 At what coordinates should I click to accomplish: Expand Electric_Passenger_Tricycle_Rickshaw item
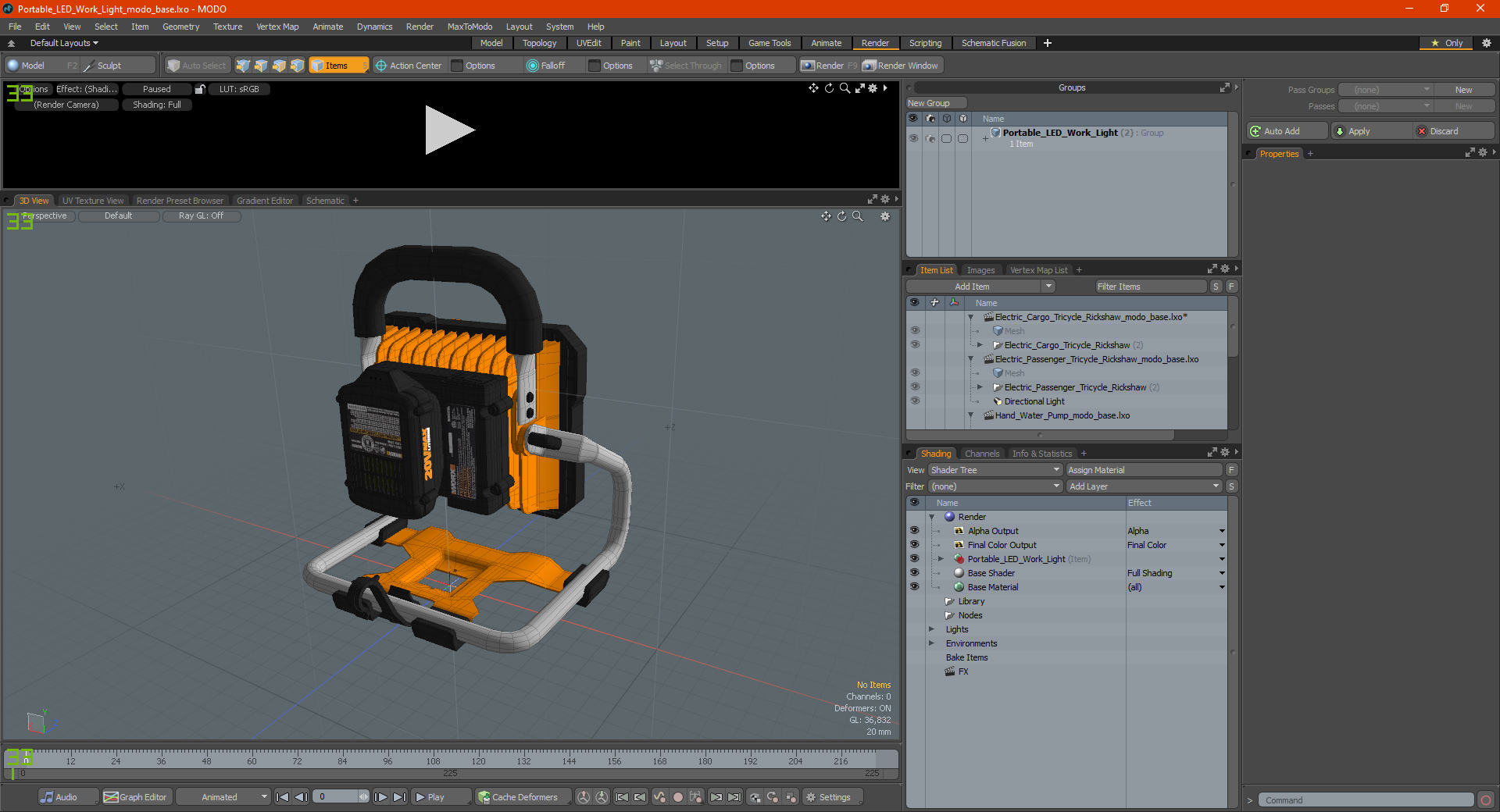(x=980, y=387)
